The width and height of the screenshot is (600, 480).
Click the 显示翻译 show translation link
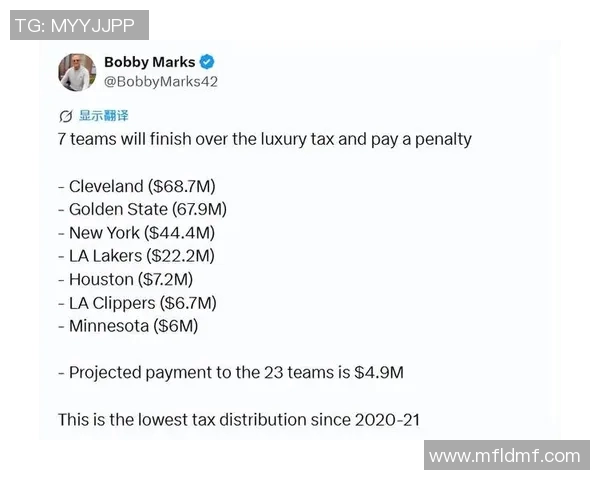point(104,116)
